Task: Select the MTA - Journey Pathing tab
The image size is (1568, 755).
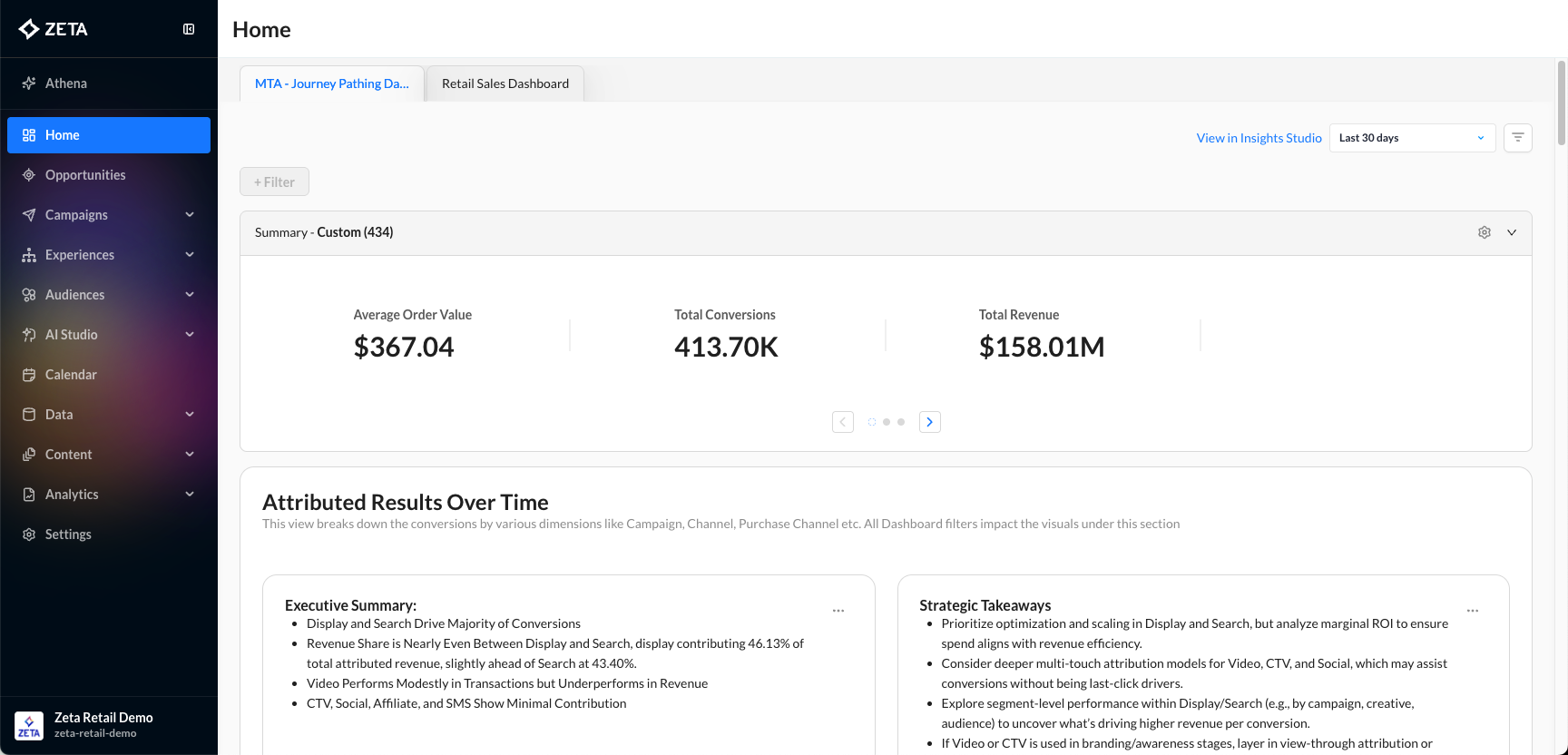Action: [x=332, y=83]
